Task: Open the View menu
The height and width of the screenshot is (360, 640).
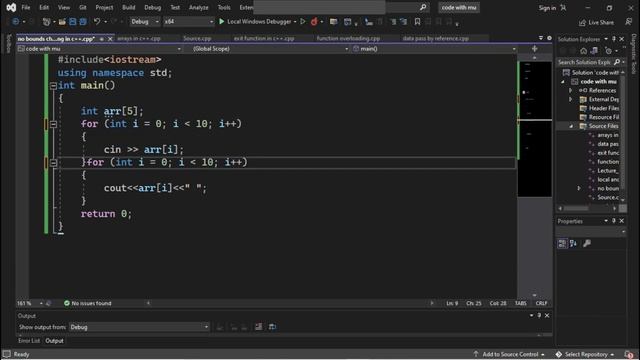Action: 64,7
